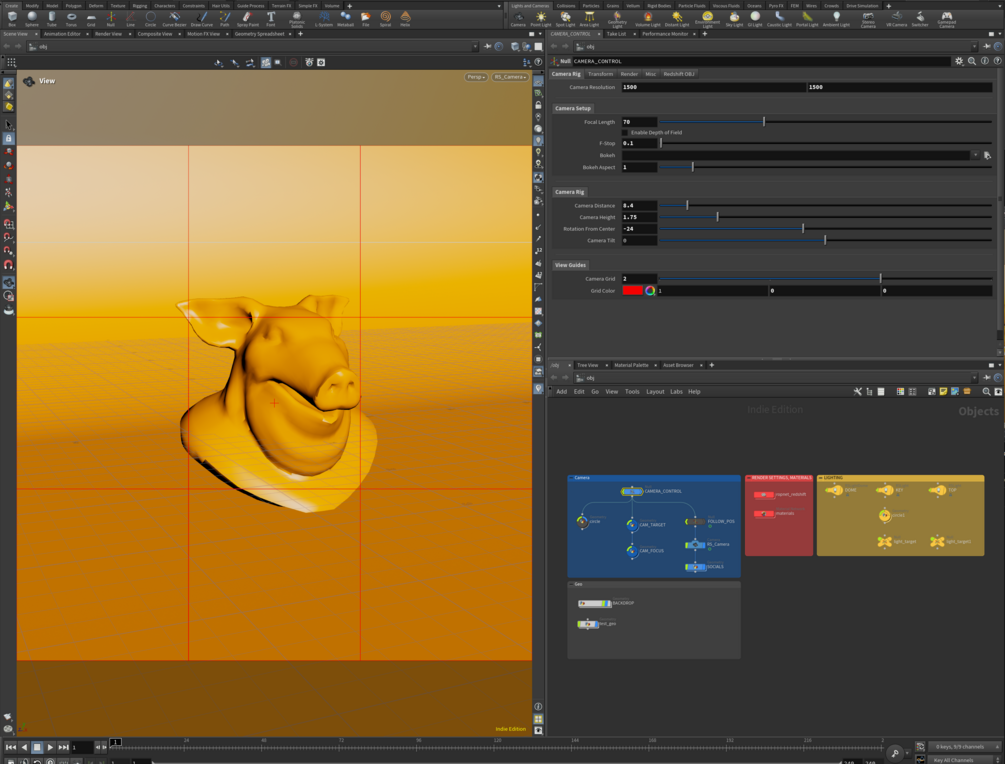
Task: Select the Point Light tool on Lights shelf
Action: coord(541,17)
